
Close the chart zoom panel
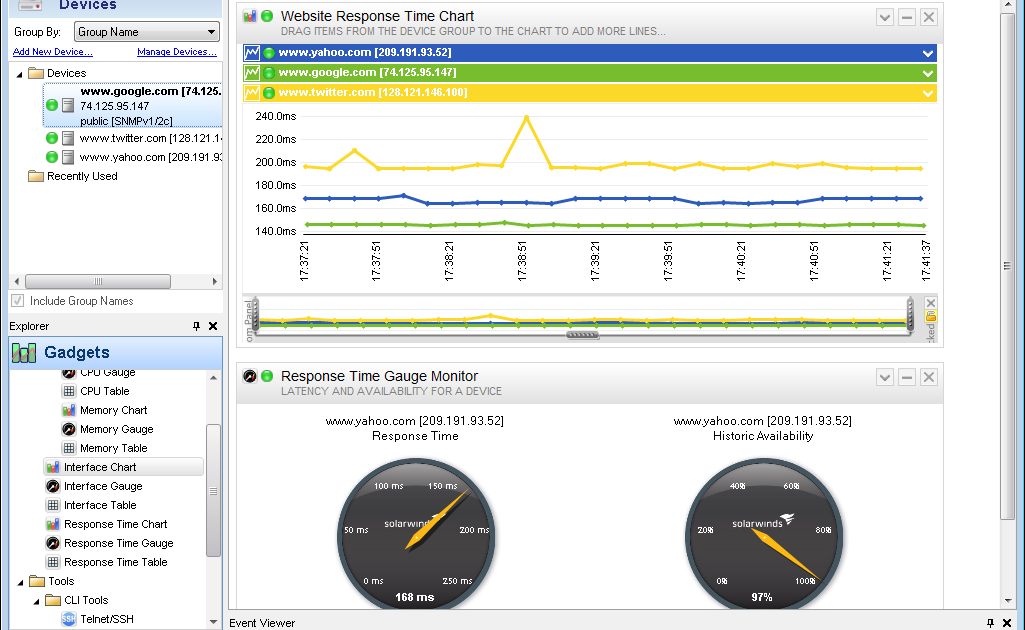pyautogui.click(x=931, y=303)
